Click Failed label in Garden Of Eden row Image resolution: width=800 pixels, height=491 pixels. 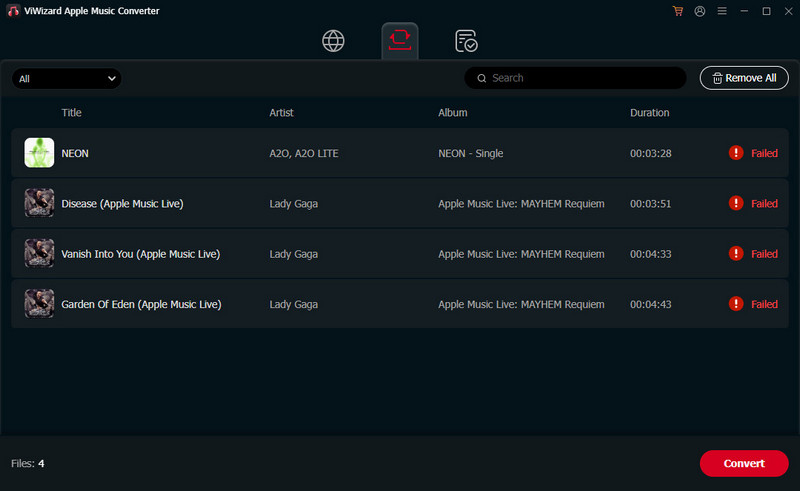(x=764, y=304)
